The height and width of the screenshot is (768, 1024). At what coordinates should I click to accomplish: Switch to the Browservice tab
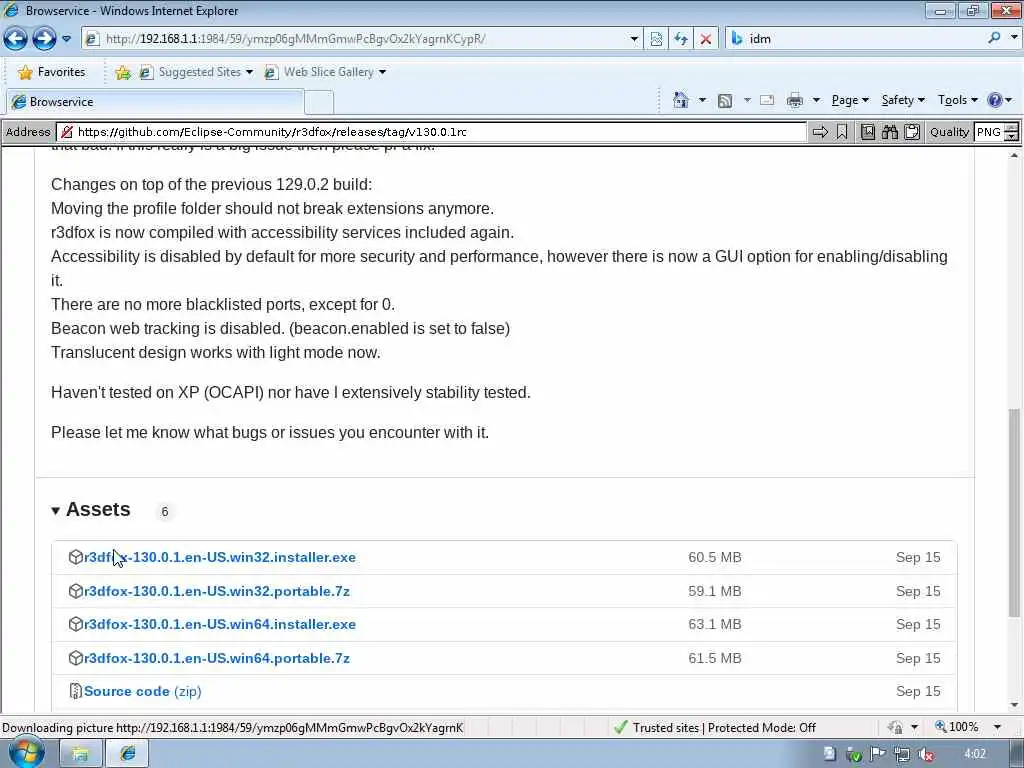[155, 102]
